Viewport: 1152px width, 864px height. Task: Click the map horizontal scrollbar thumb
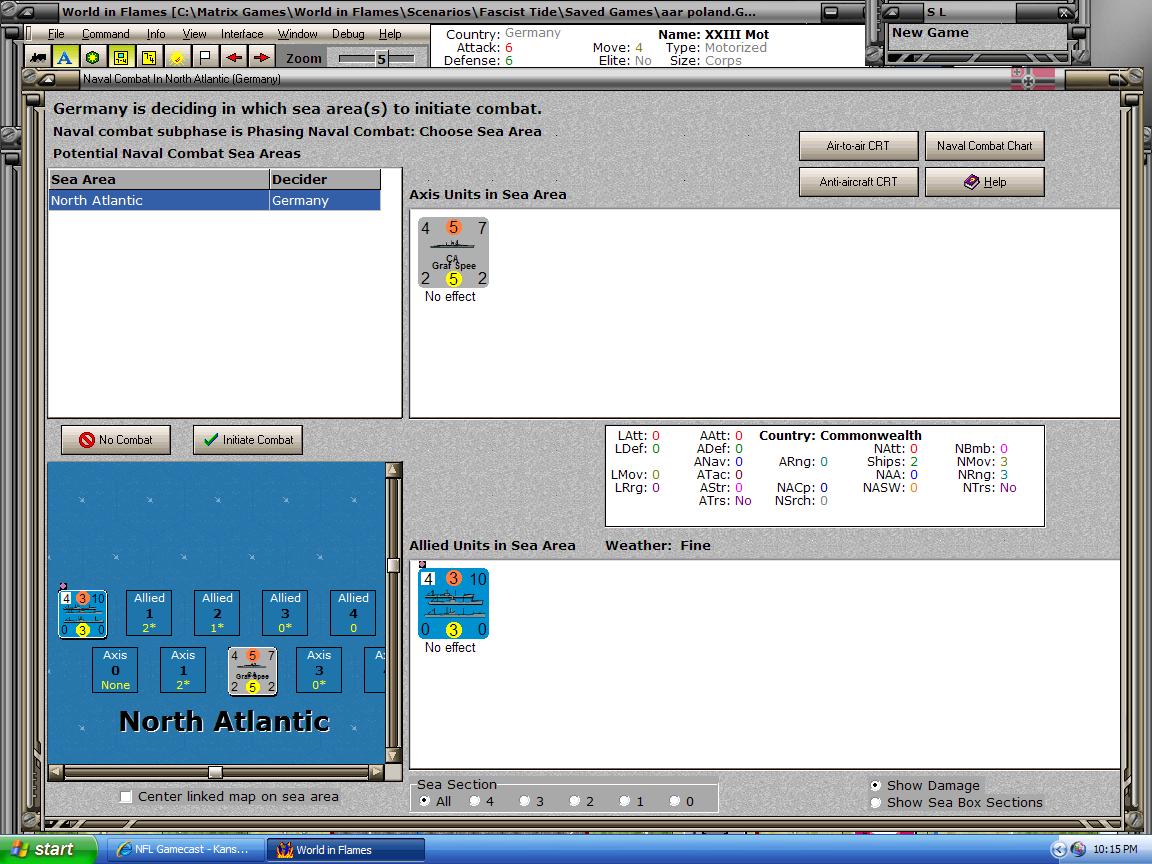point(215,771)
